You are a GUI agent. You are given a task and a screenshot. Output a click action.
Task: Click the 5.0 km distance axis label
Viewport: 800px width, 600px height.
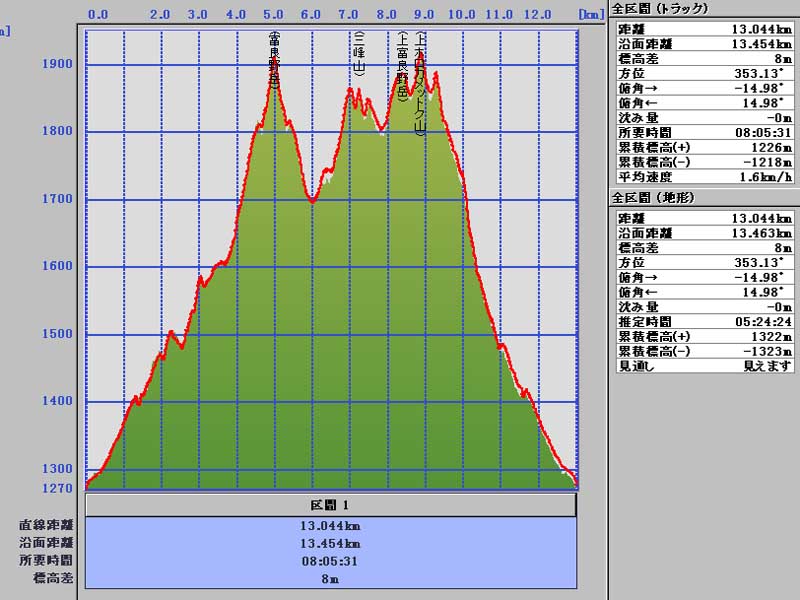tap(274, 15)
